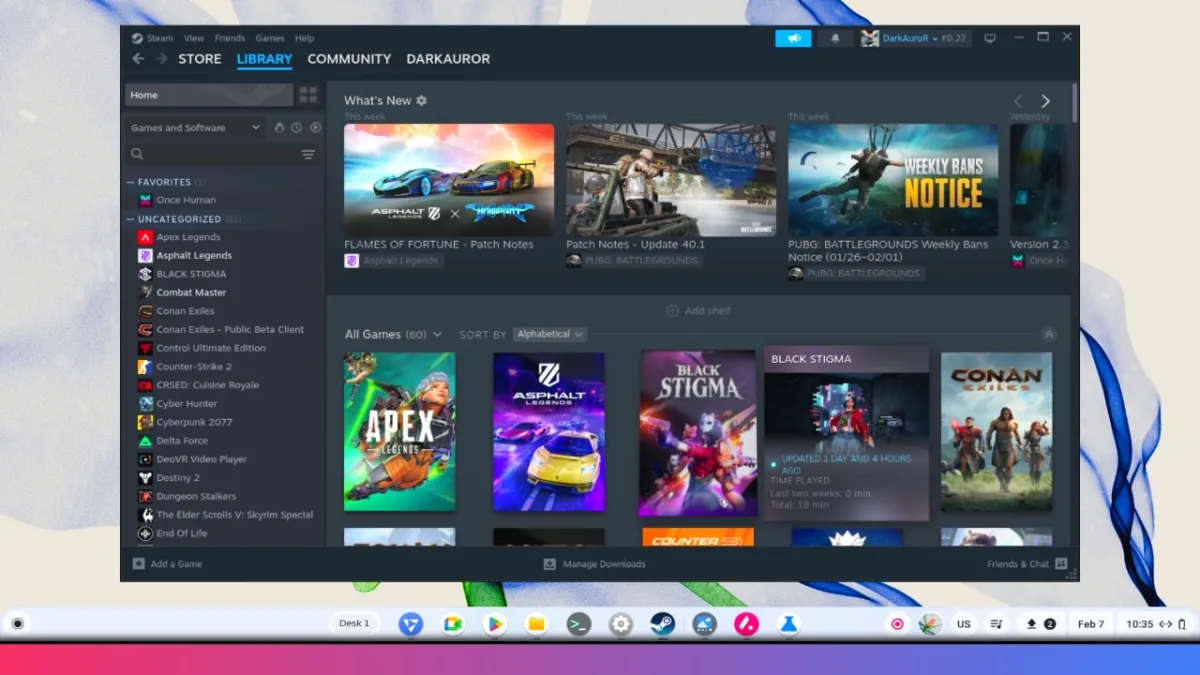Click the announcements megaphone icon
The width and height of the screenshot is (1200, 675).
(x=793, y=38)
